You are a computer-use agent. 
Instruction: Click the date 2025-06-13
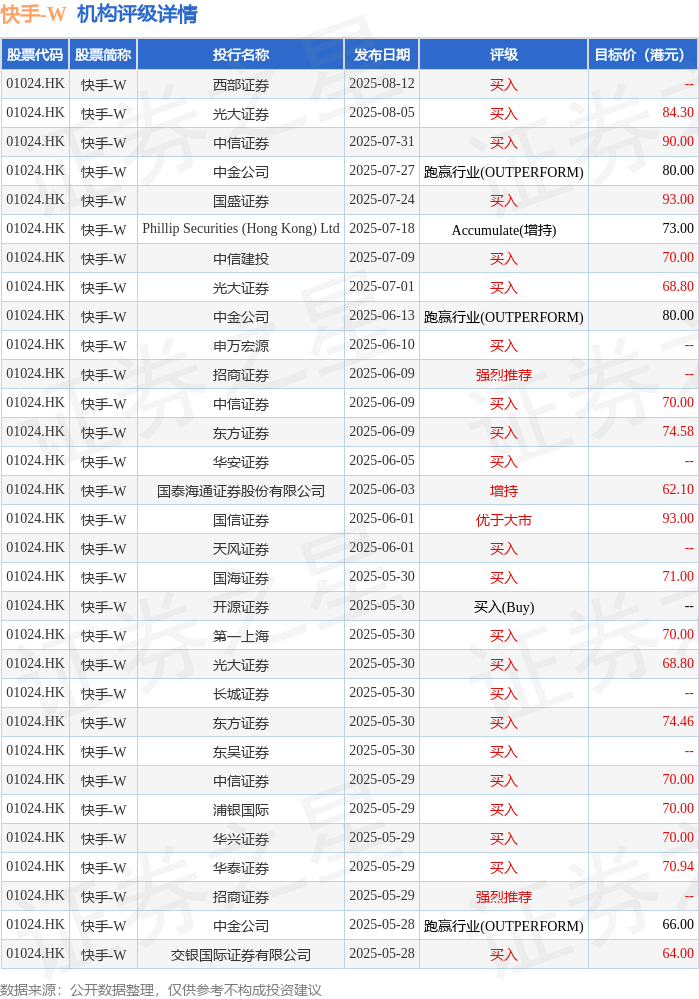pos(382,315)
